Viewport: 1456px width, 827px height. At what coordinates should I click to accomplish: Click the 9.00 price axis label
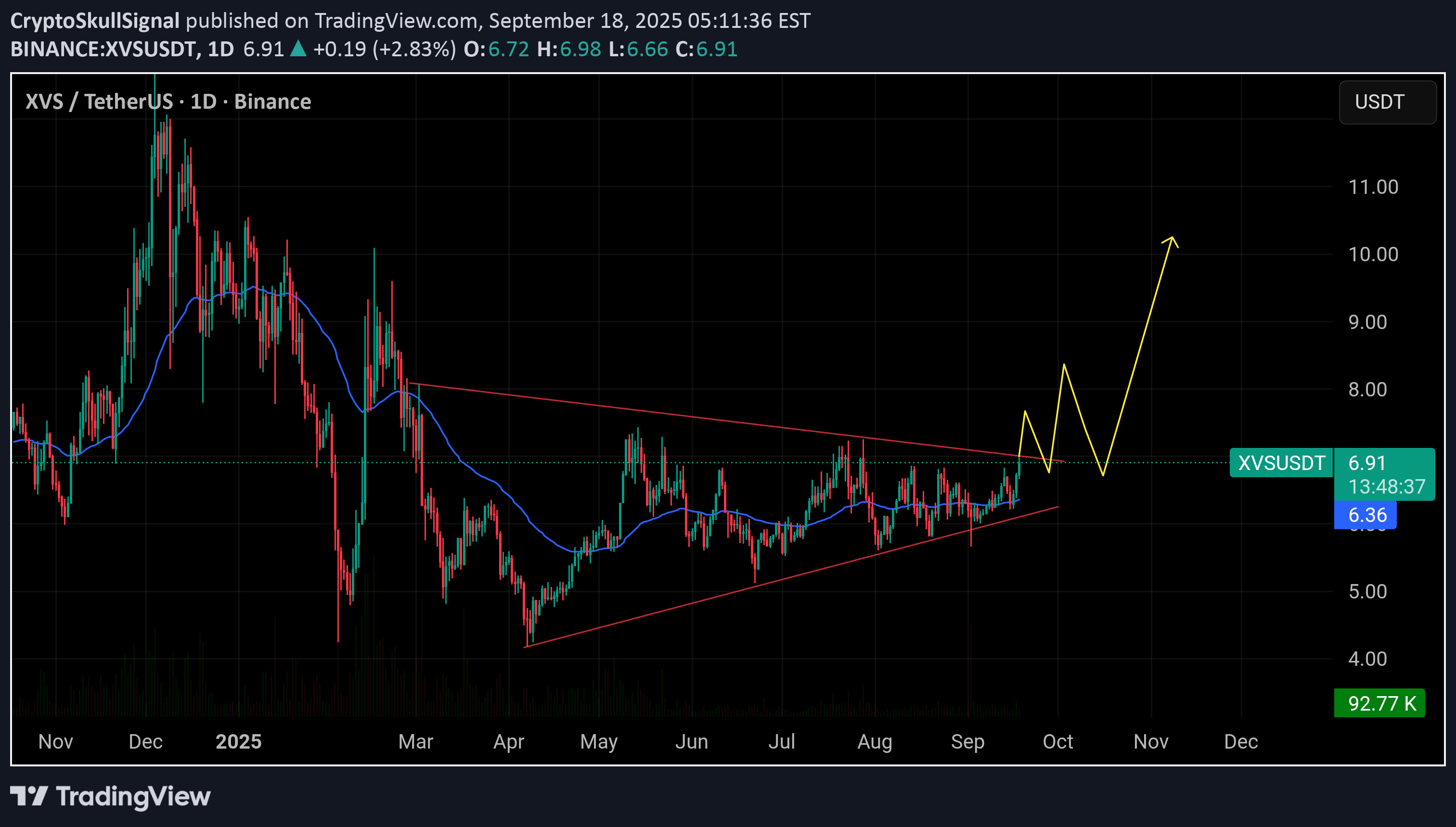click(x=1367, y=322)
